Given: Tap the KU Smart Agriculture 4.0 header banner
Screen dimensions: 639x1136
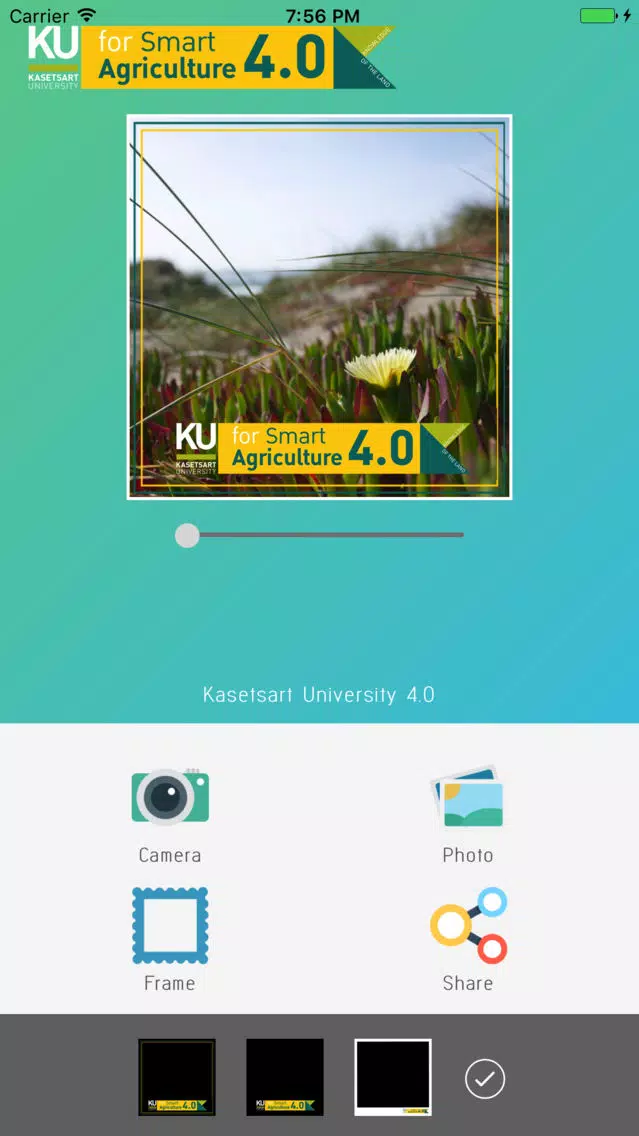Looking at the screenshot, I should click(211, 58).
